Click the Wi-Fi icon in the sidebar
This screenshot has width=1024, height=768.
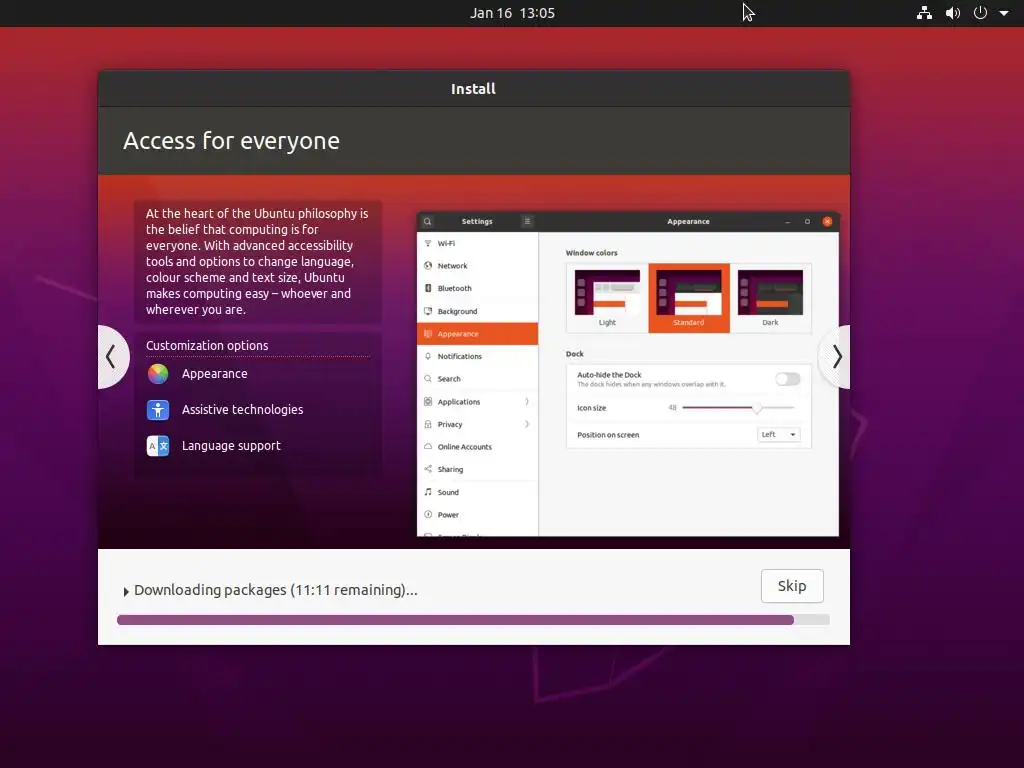click(x=428, y=243)
